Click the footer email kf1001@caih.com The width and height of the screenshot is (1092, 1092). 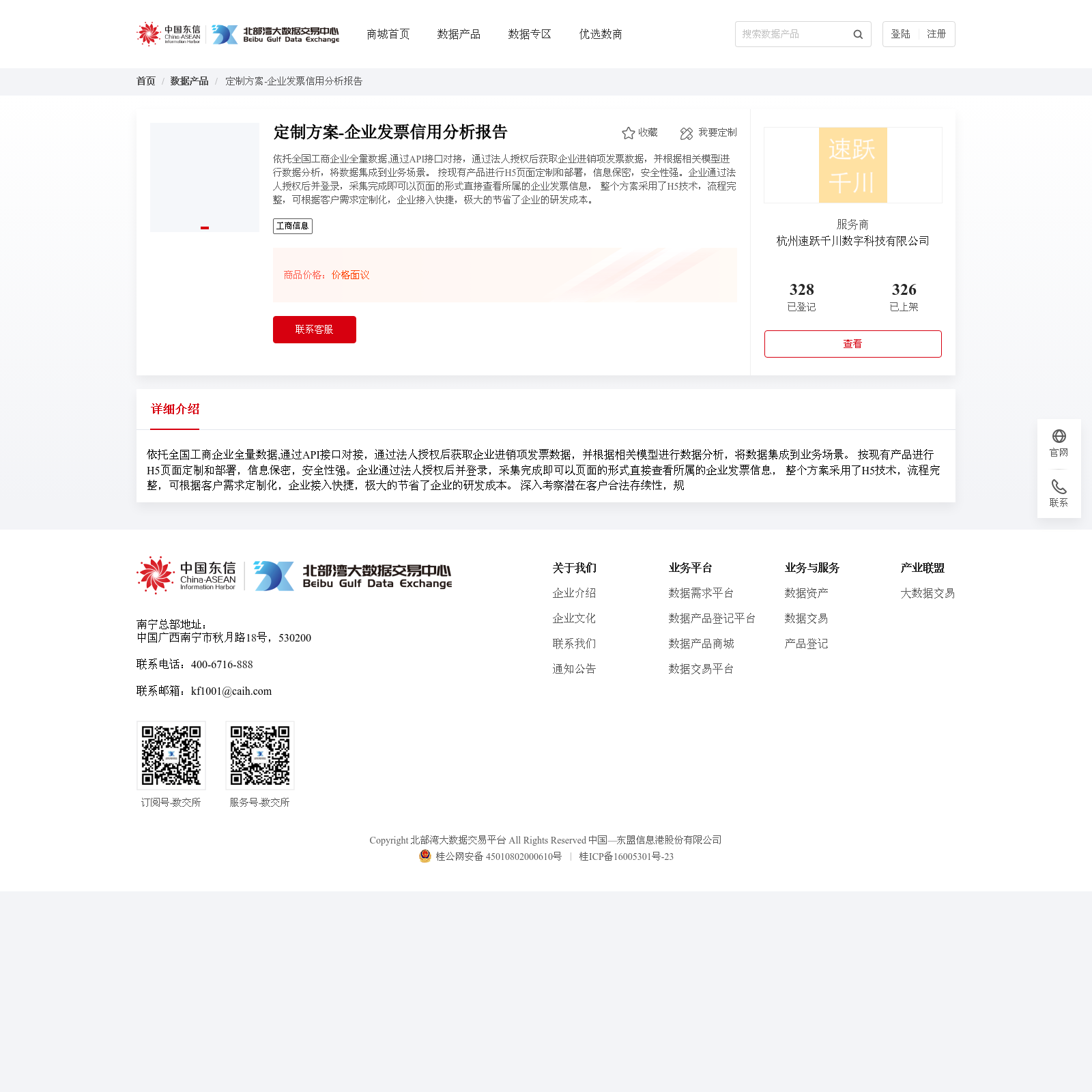click(x=231, y=691)
